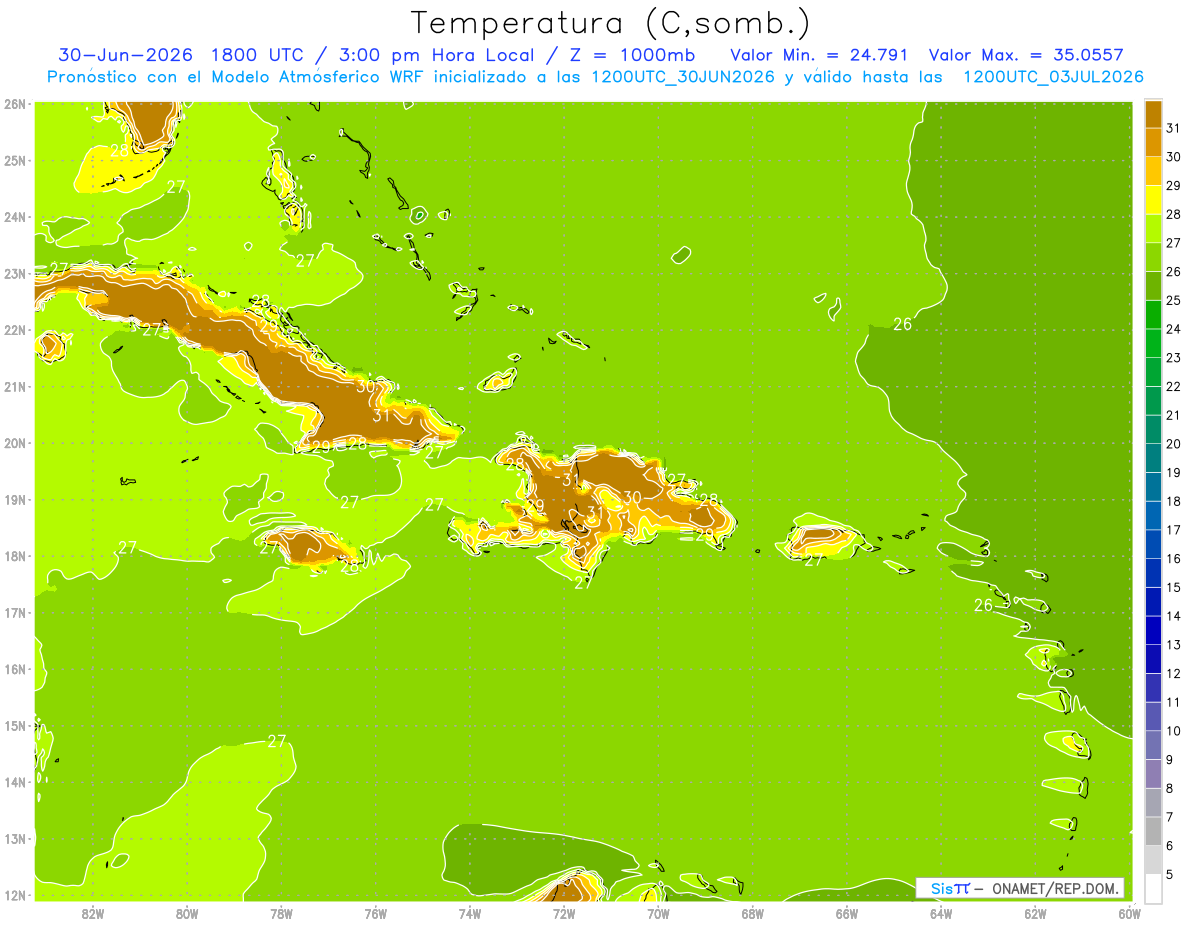Click the color bar segment between 17 and 18
This screenshot has height=927, width=1200.
[1153, 516]
